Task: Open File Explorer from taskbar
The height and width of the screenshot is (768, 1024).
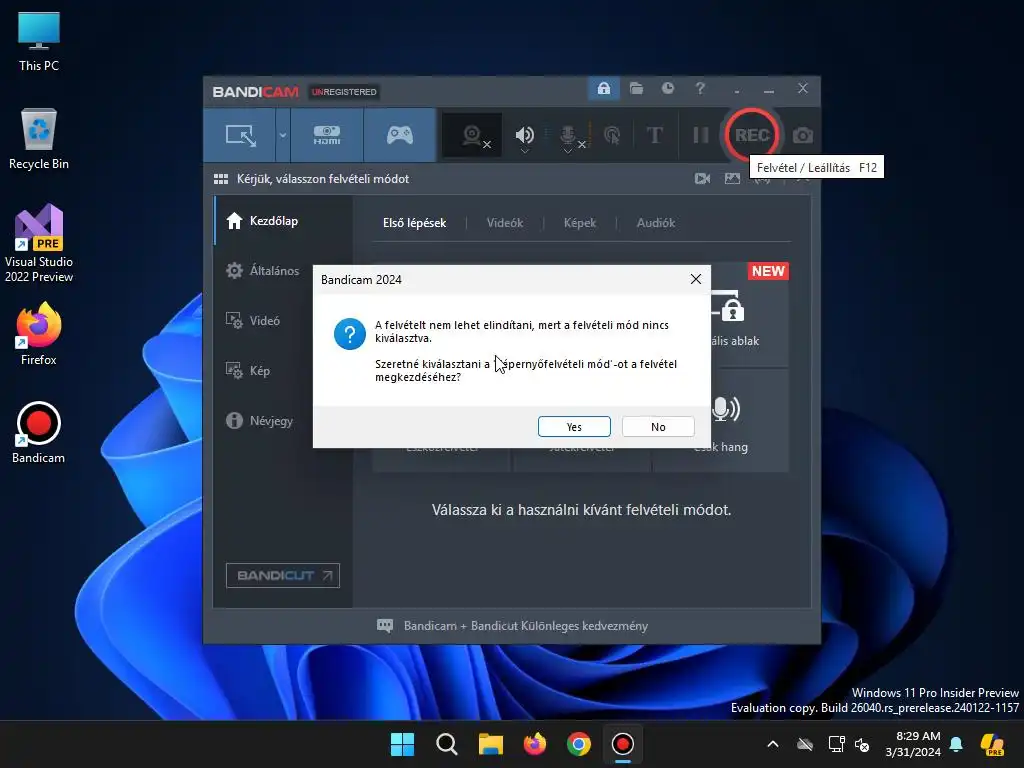Action: tap(490, 744)
